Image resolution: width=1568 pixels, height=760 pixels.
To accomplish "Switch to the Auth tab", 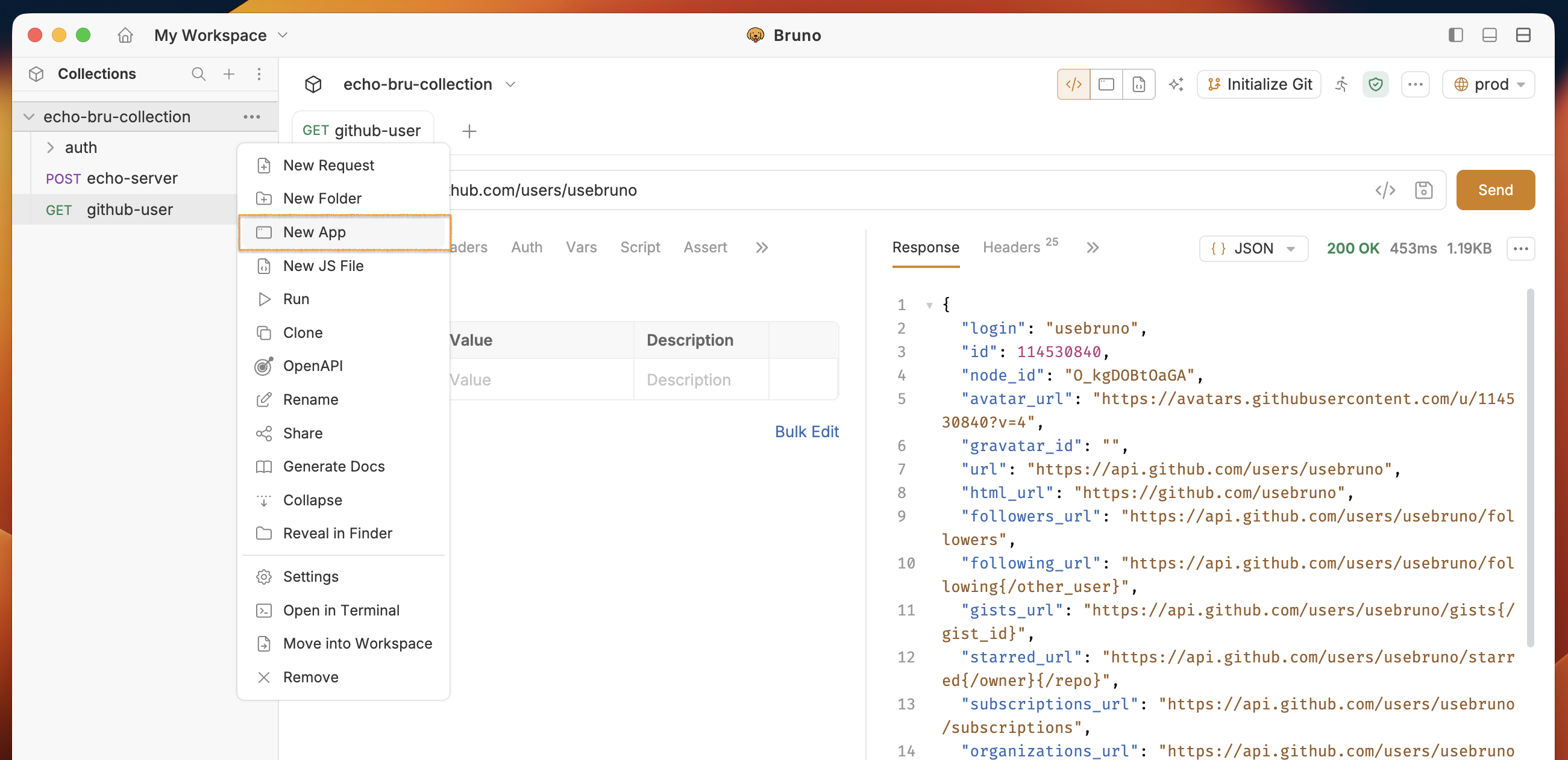I will click(527, 248).
